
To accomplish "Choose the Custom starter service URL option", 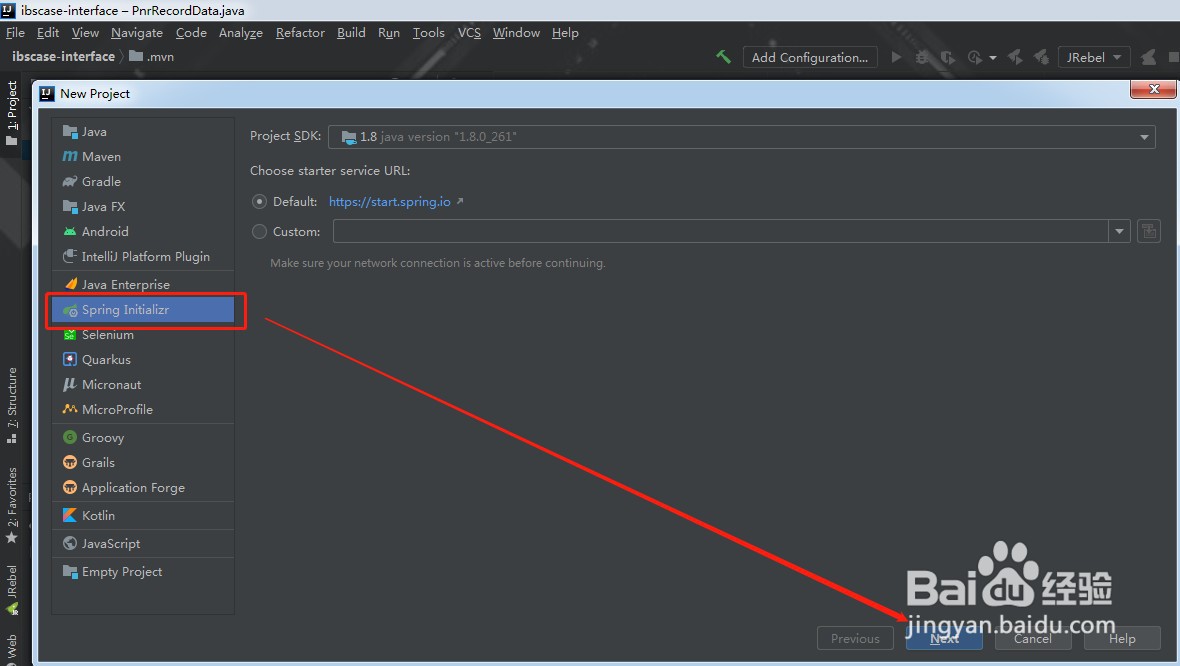I will [260, 232].
